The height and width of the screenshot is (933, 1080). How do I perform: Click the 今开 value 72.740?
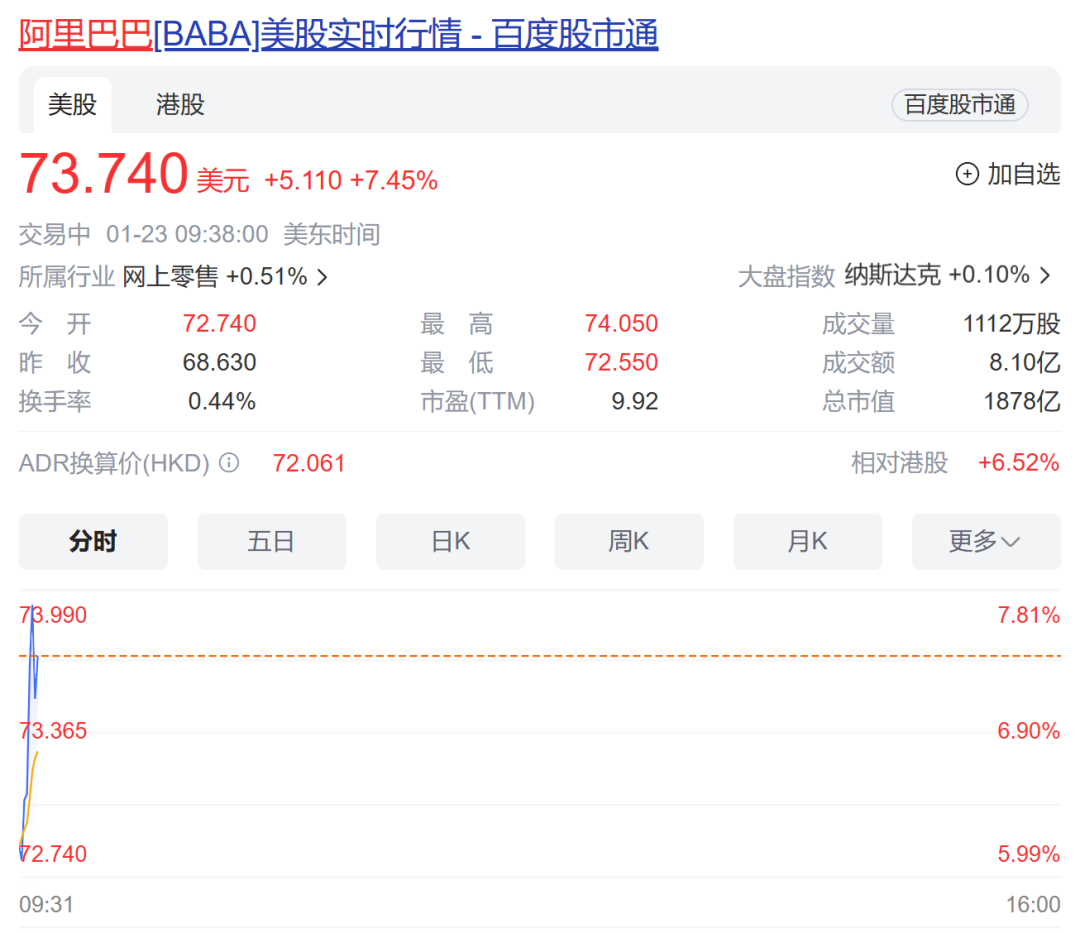click(x=219, y=323)
